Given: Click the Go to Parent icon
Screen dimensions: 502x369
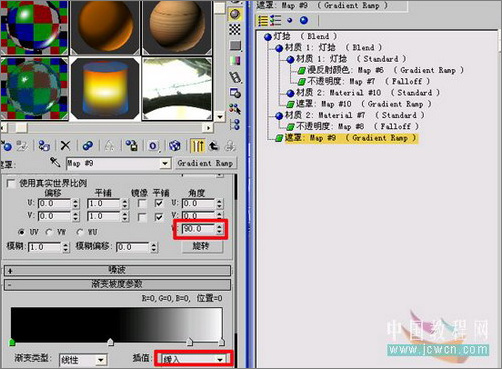Looking at the screenshot, I should [x=214, y=146].
